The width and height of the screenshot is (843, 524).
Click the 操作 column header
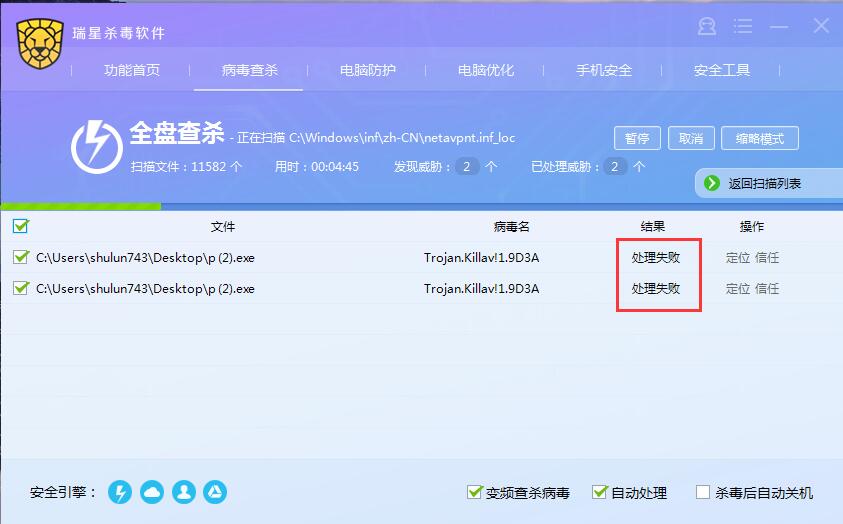[752, 227]
